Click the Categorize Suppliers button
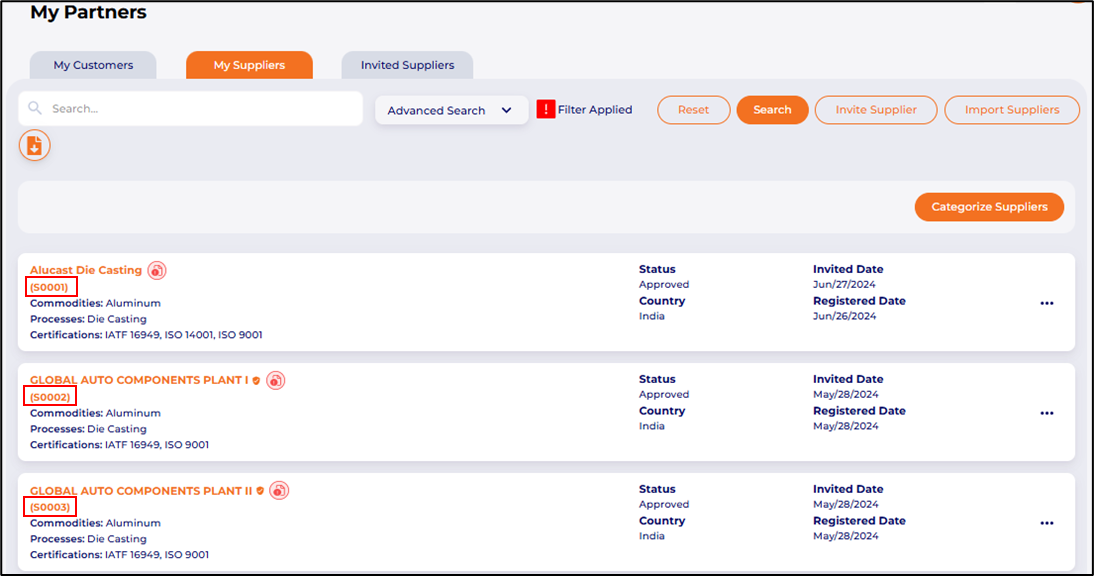Screen dimensions: 1094x576 [989, 207]
